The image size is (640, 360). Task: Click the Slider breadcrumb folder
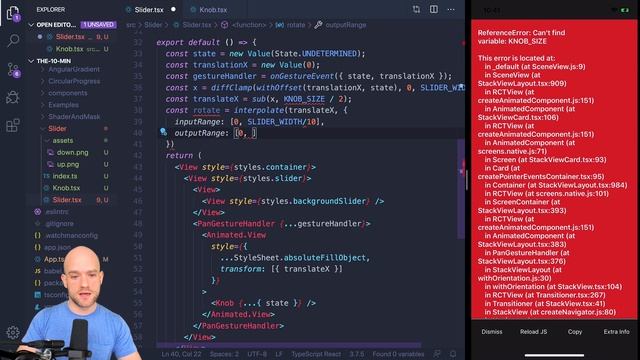(x=153, y=25)
